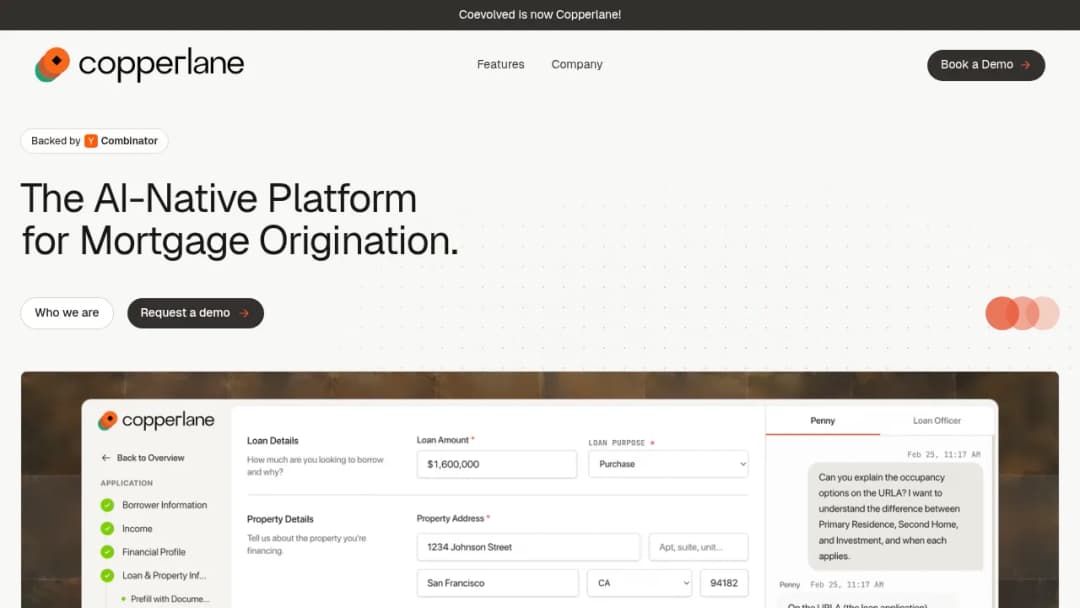
Task: Click the Backed by Combinator badge
Action: [94, 141]
